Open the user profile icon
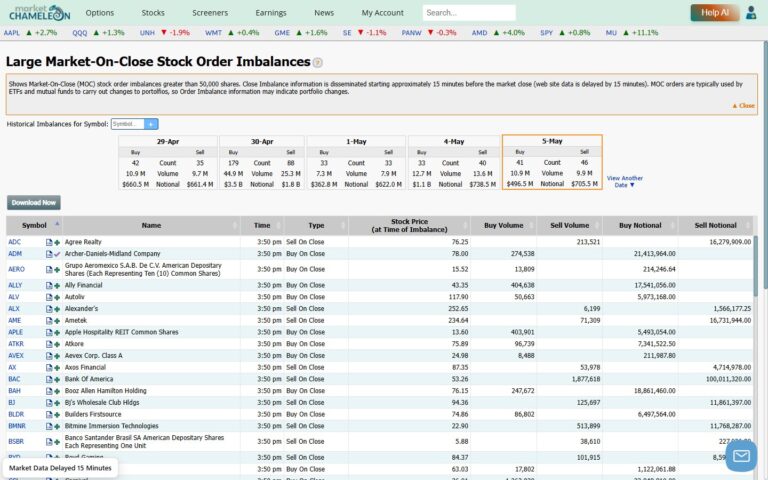768x480 pixels. (x=751, y=13)
